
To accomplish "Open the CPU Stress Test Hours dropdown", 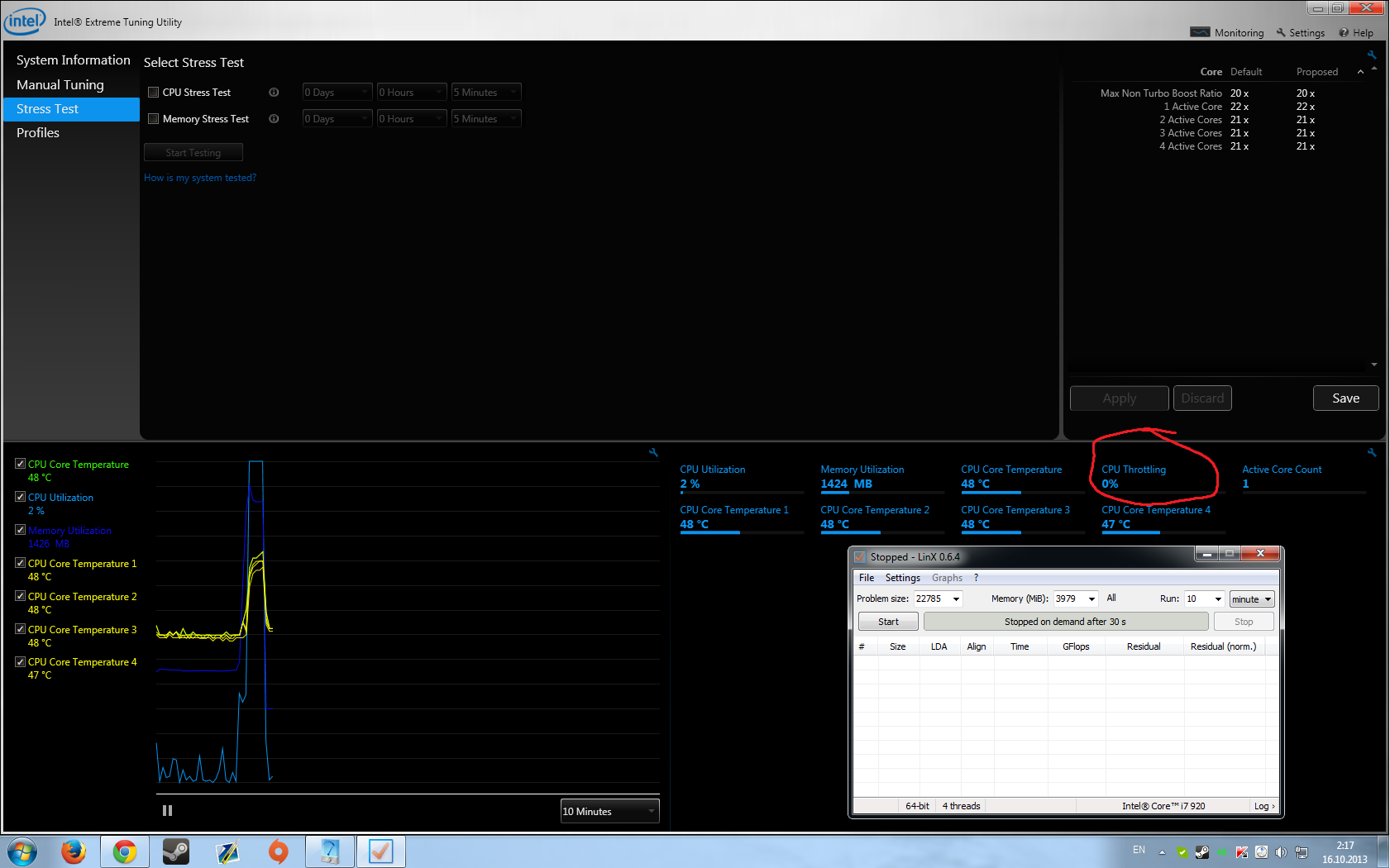I will (412, 92).
